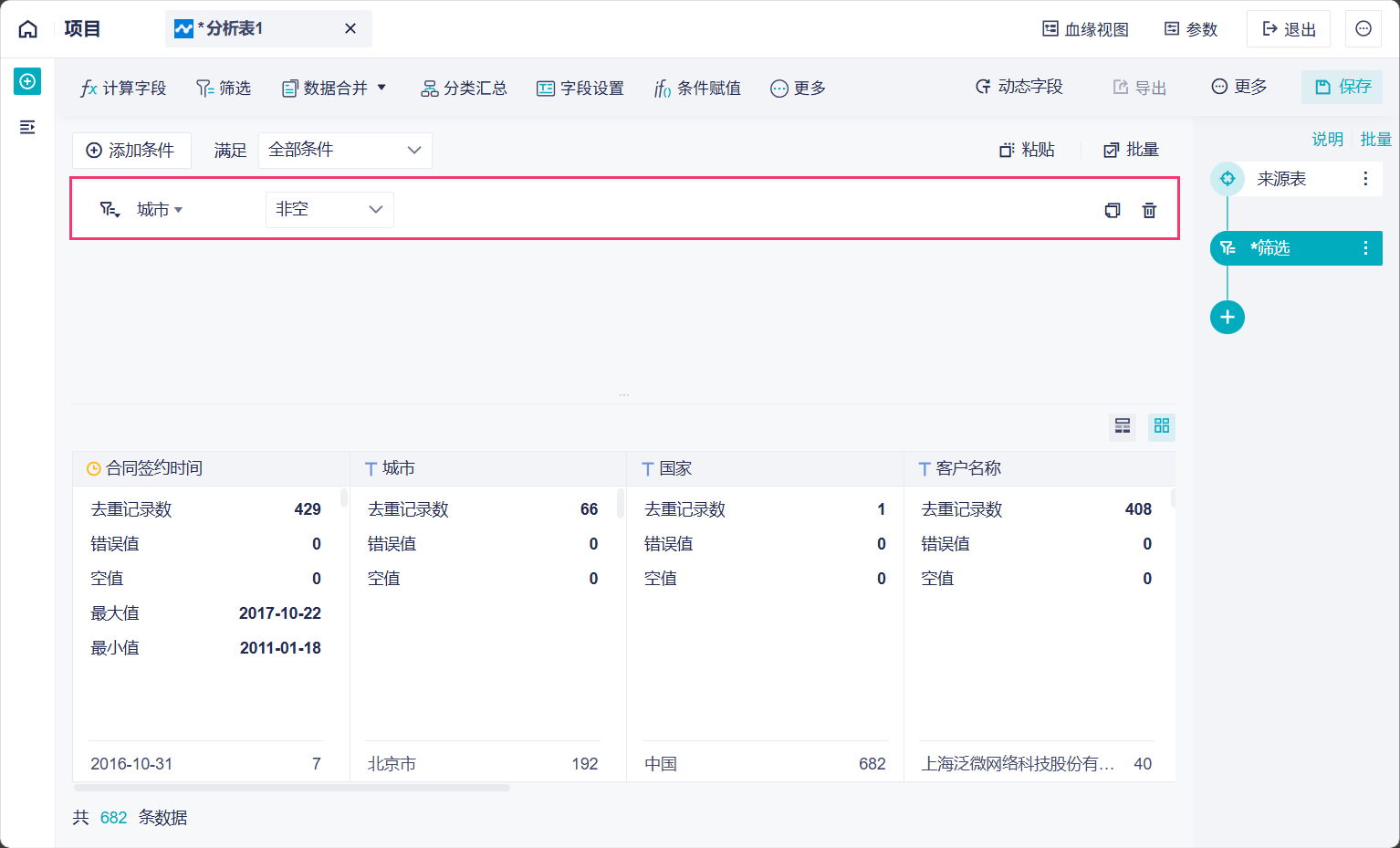Click the plus button to add step
Image resolution: width=1400 pixels, height=848 pixels.
(x=1227, y=318)
